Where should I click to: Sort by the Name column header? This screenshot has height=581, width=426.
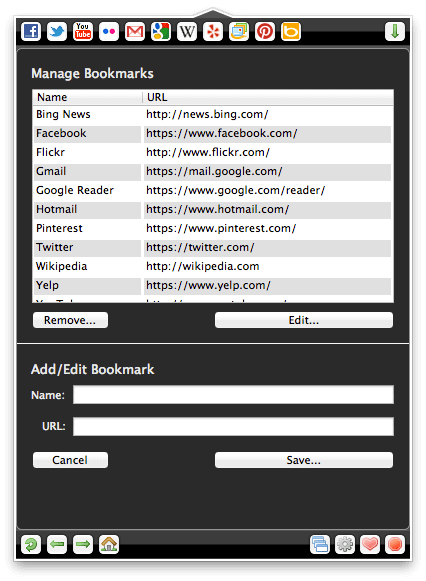coord(87,97)
